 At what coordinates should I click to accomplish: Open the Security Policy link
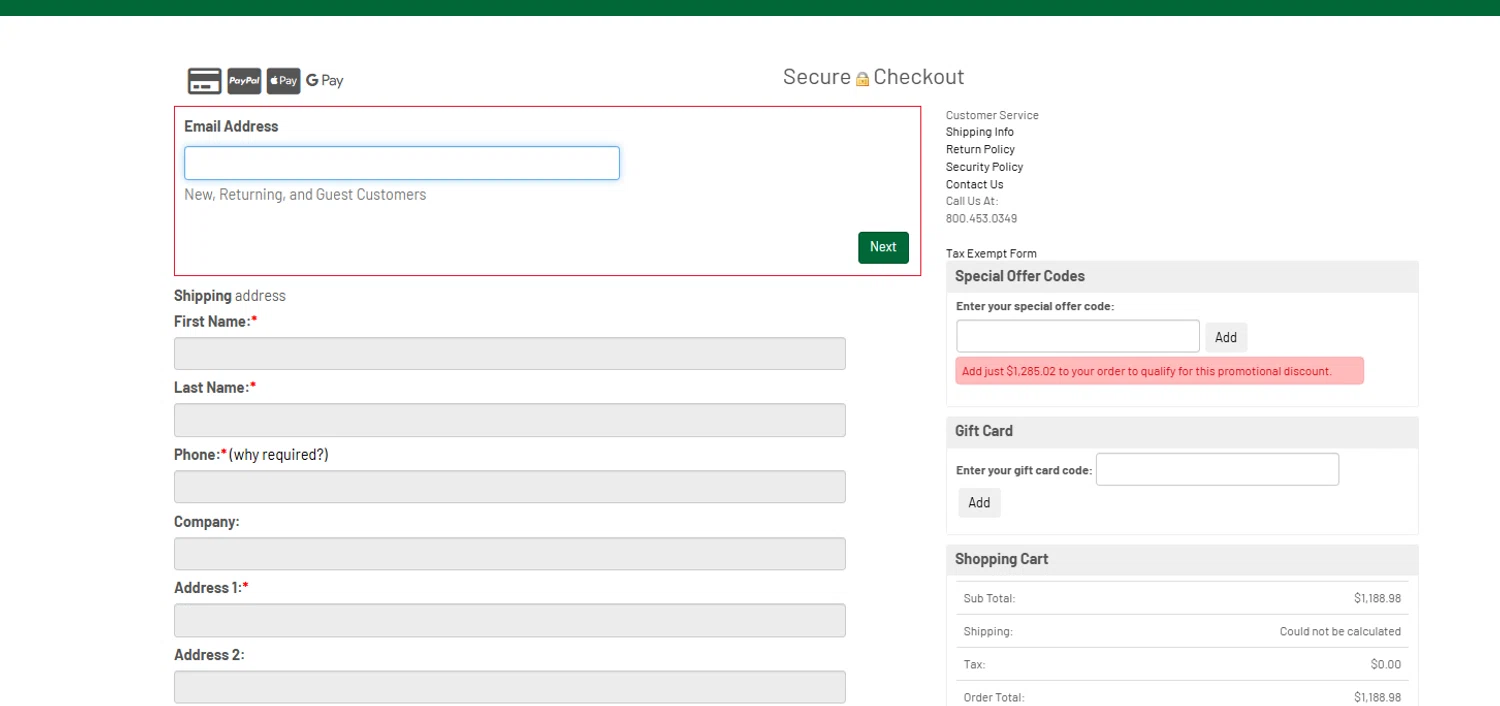[984, 167]
